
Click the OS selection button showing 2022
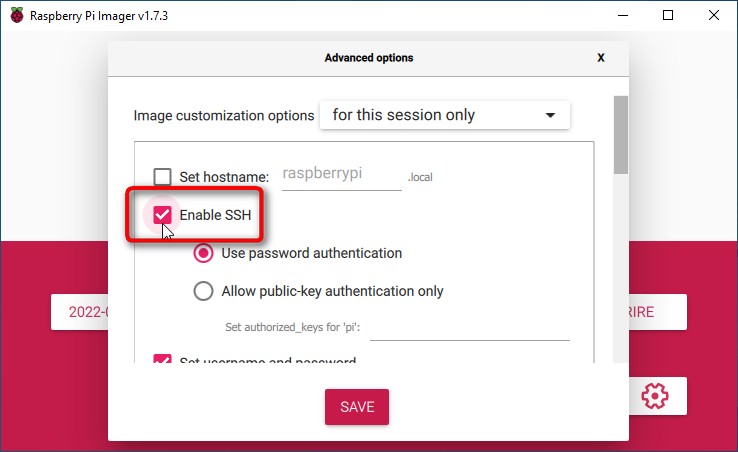[x=80, y=312]
